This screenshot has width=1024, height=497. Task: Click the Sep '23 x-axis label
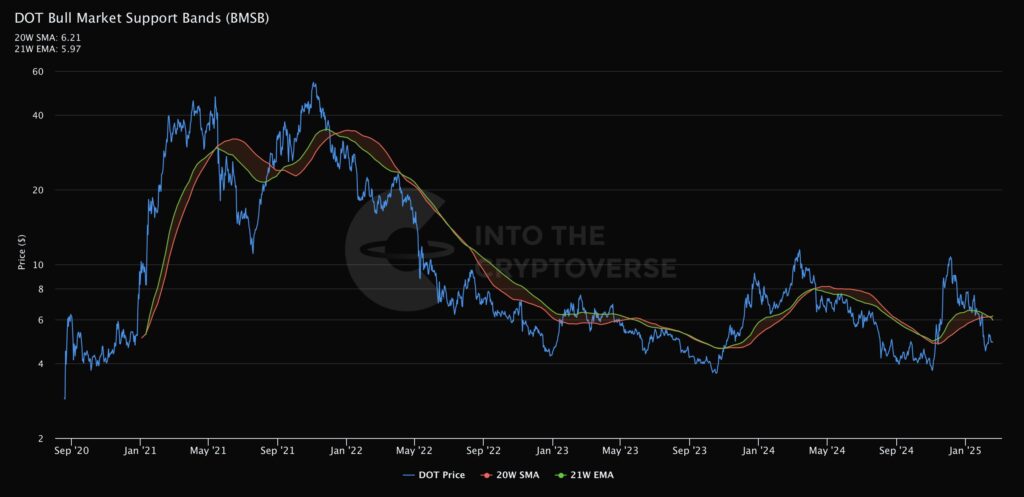point(690,450)
